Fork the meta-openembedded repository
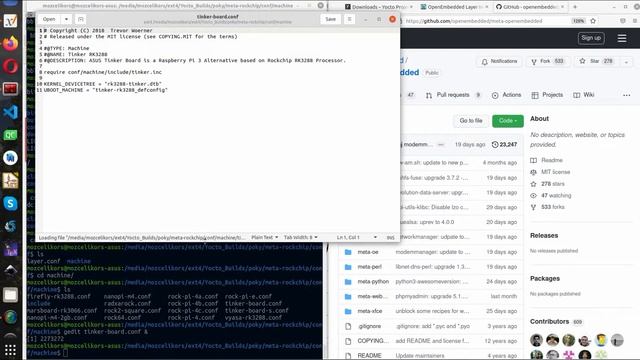The width and height of the screenshot is (640, 360). pyautogui.click(x=548, y=61)
